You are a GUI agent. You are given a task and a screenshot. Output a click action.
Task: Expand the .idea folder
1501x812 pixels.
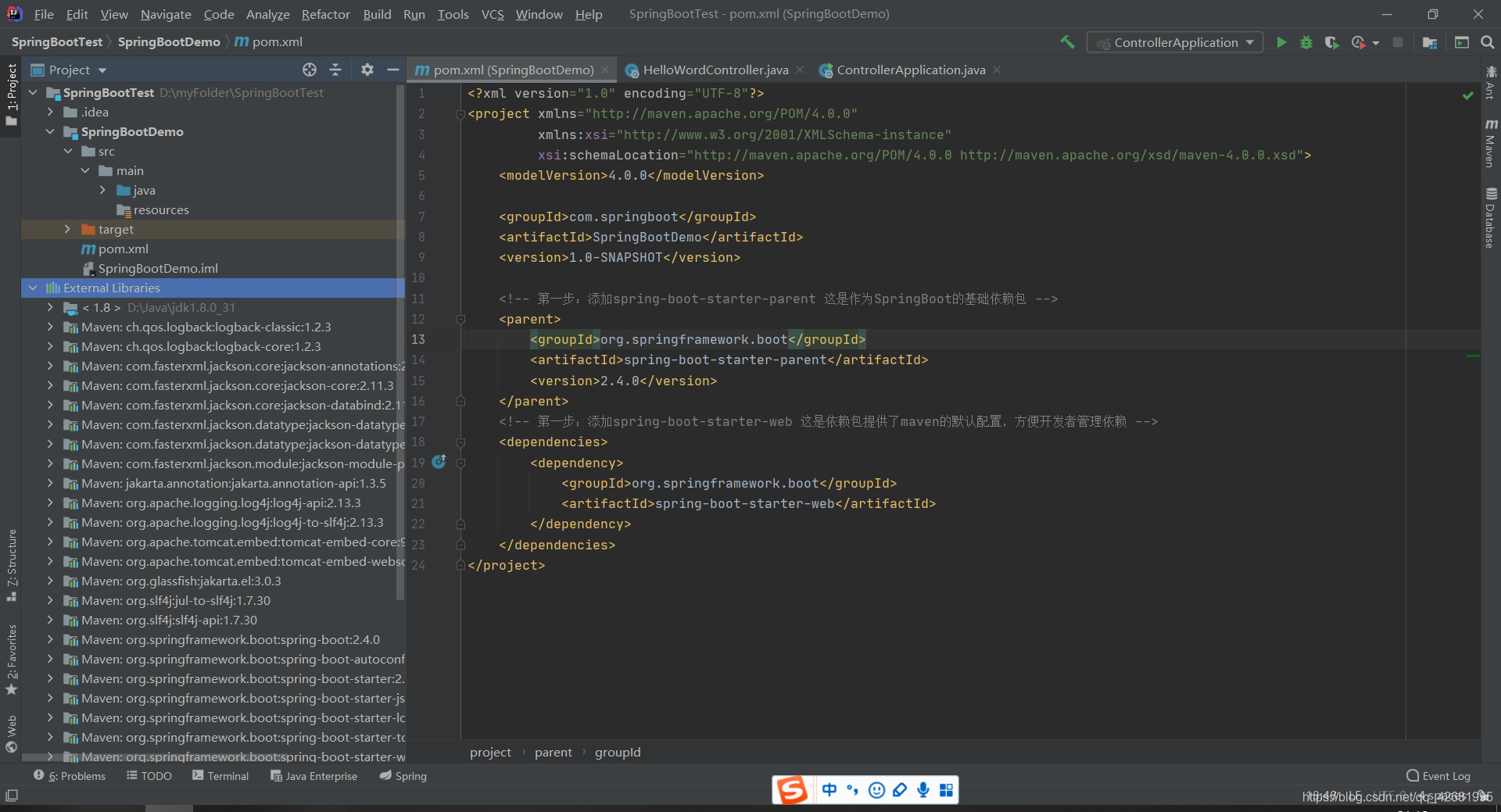51,112
